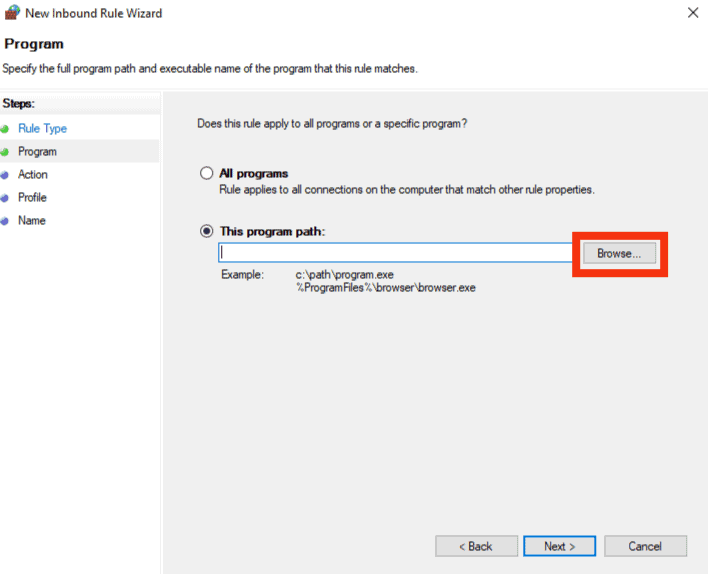
Task: Click 'Specify the full program path' instruction text
Action: point(210,69)
